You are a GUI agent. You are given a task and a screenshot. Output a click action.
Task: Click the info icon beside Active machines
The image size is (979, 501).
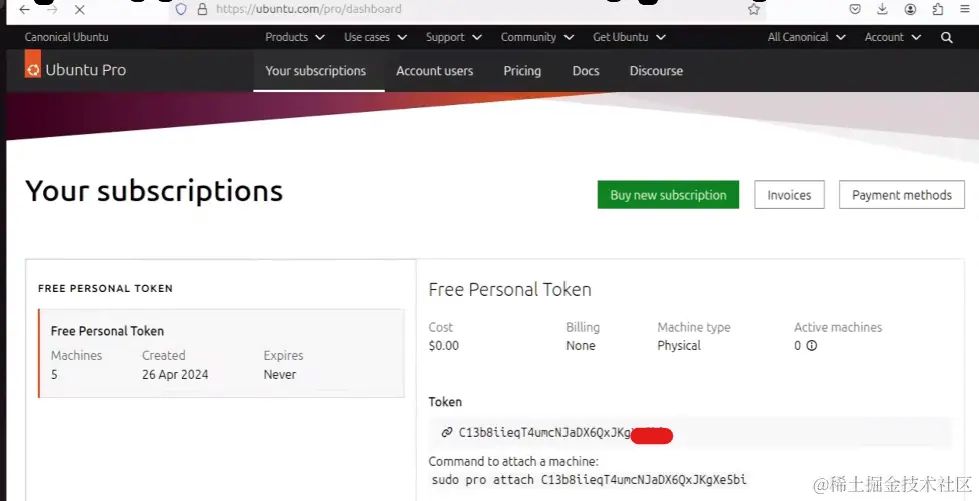pos(812,345)
